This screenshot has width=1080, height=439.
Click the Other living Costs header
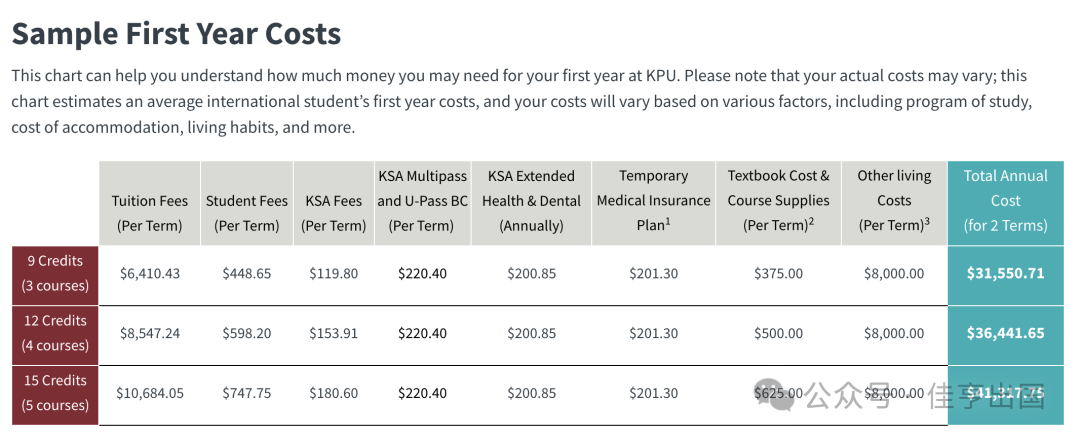[894, 203]
